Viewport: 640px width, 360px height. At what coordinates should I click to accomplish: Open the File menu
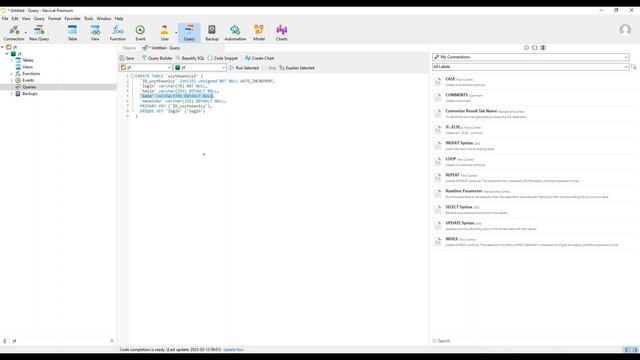coord(5,19)
